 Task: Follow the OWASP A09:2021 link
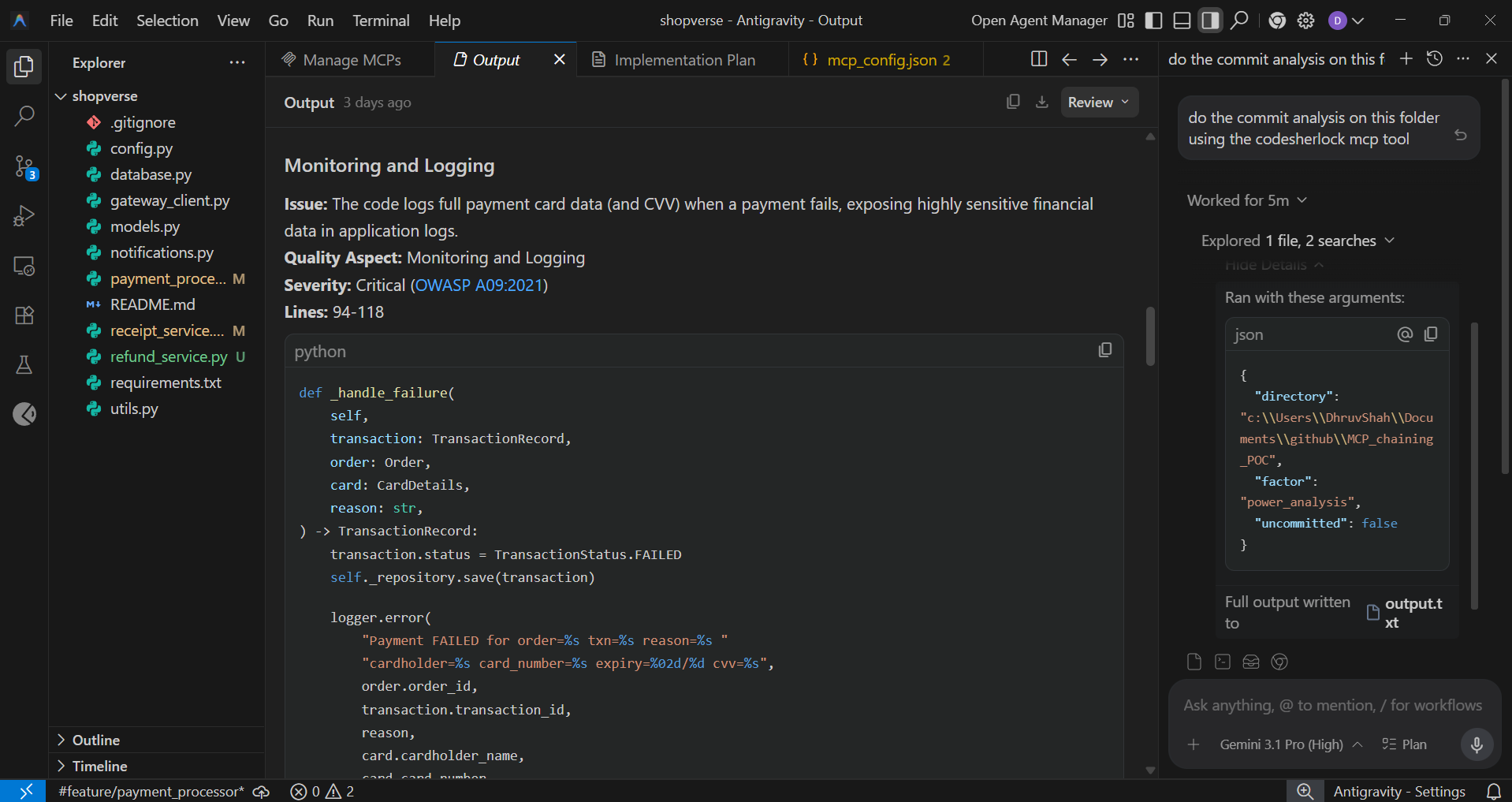(x=479, y=285)
